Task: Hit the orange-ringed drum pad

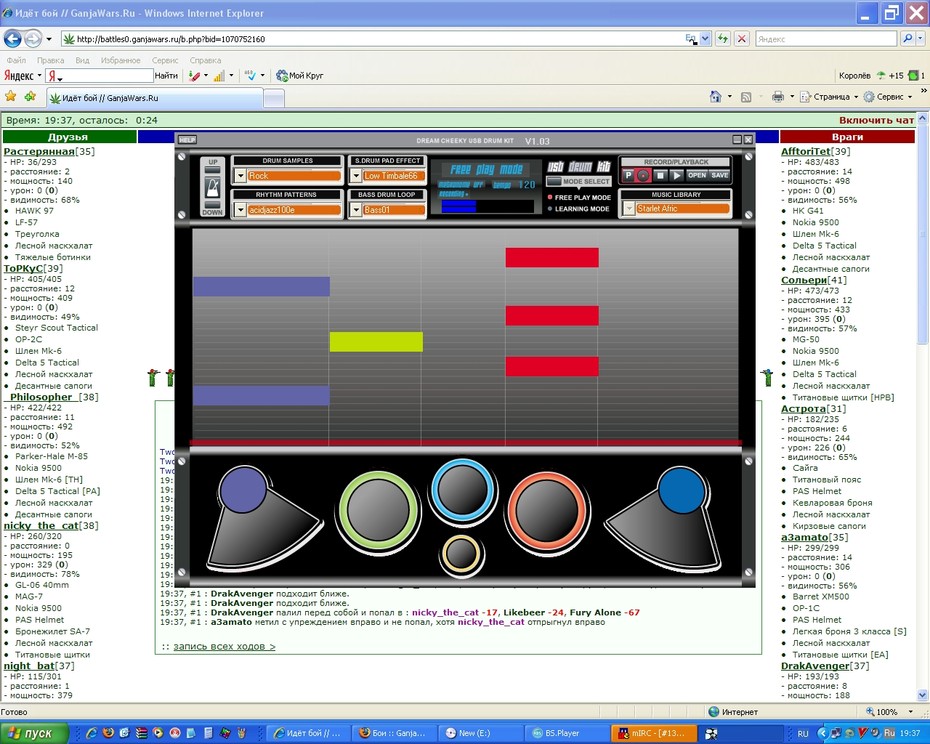Action: pyautogui.click(x=546, y=510)
